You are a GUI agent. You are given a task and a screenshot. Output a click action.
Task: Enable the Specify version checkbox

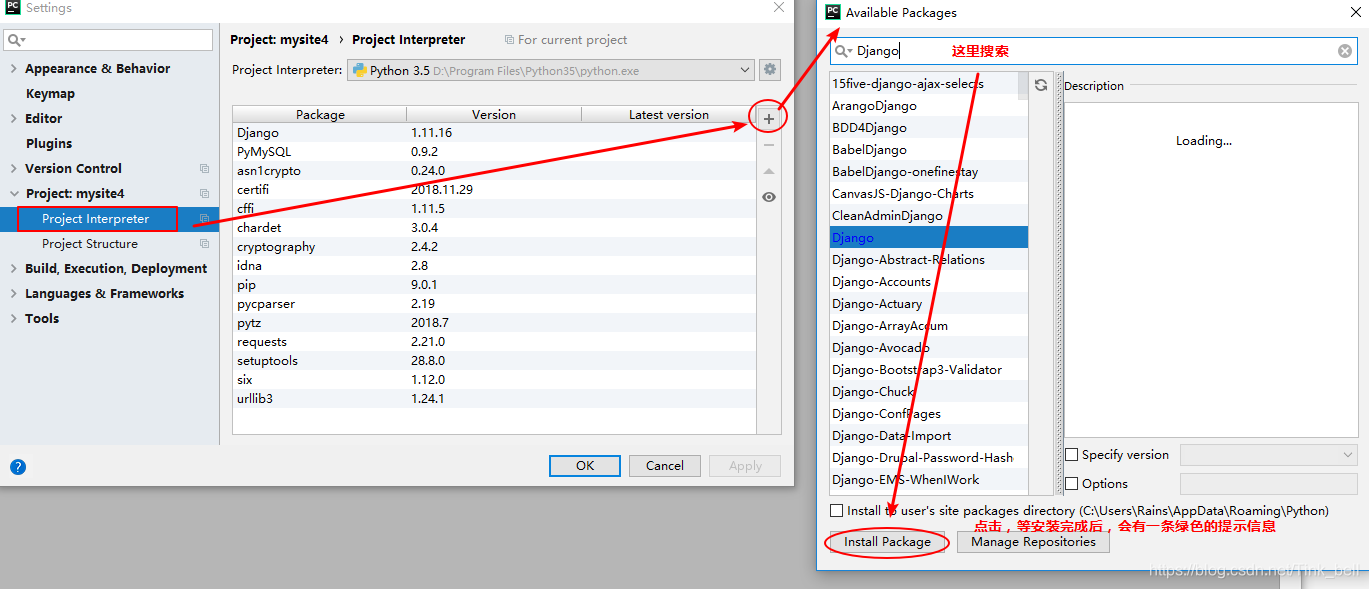tap(1072, 455)
